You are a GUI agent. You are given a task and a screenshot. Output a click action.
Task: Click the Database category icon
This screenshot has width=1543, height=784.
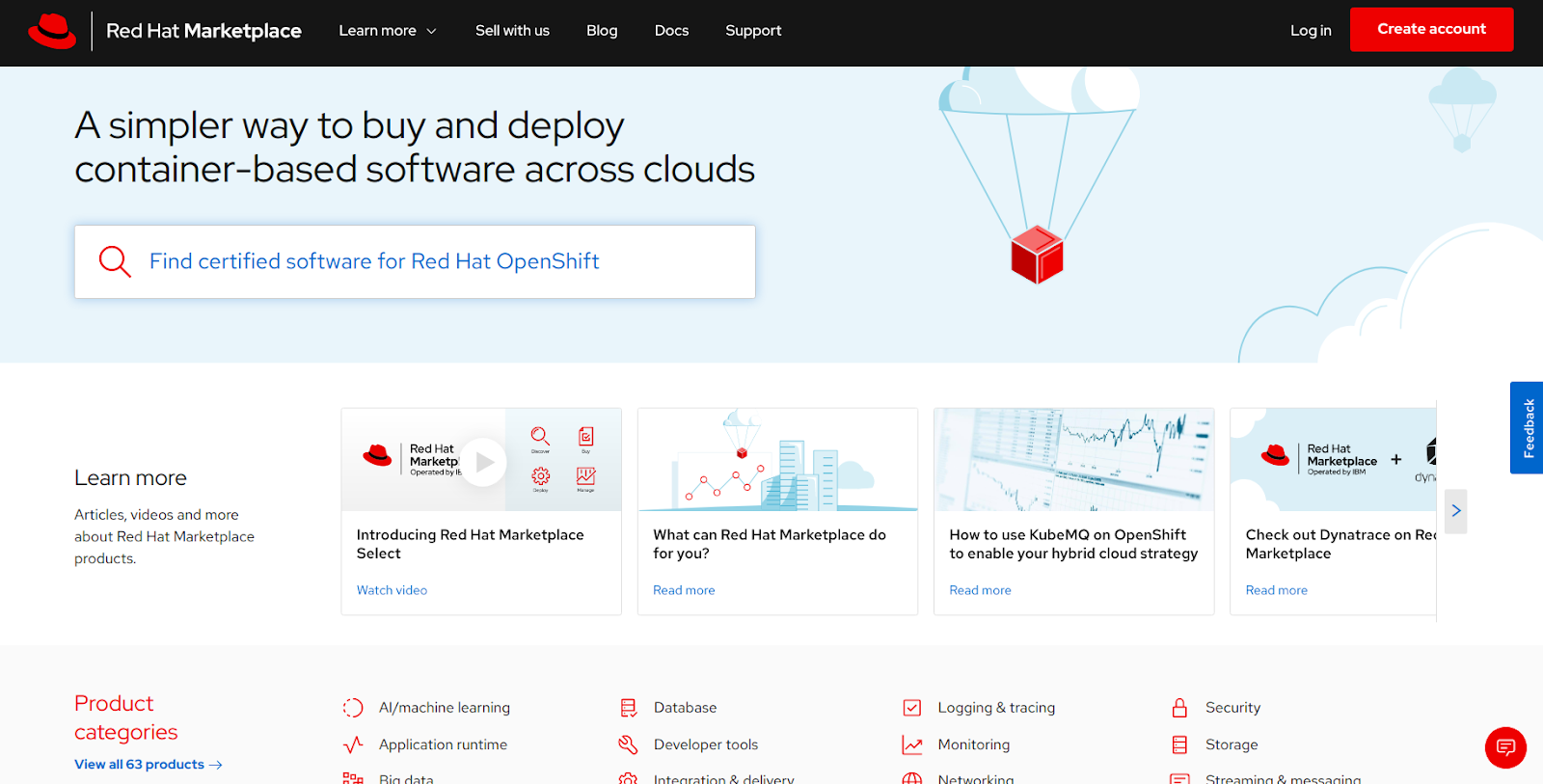pos(629,708)
